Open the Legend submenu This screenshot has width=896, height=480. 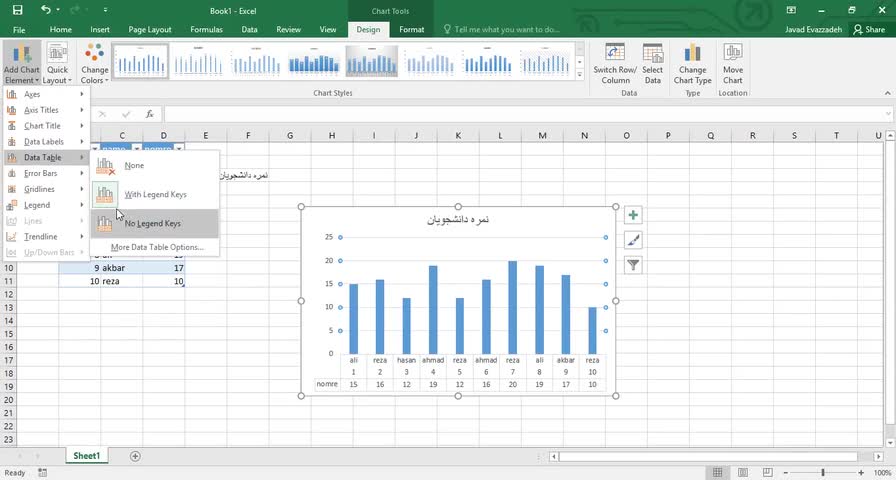click(46, 205)
